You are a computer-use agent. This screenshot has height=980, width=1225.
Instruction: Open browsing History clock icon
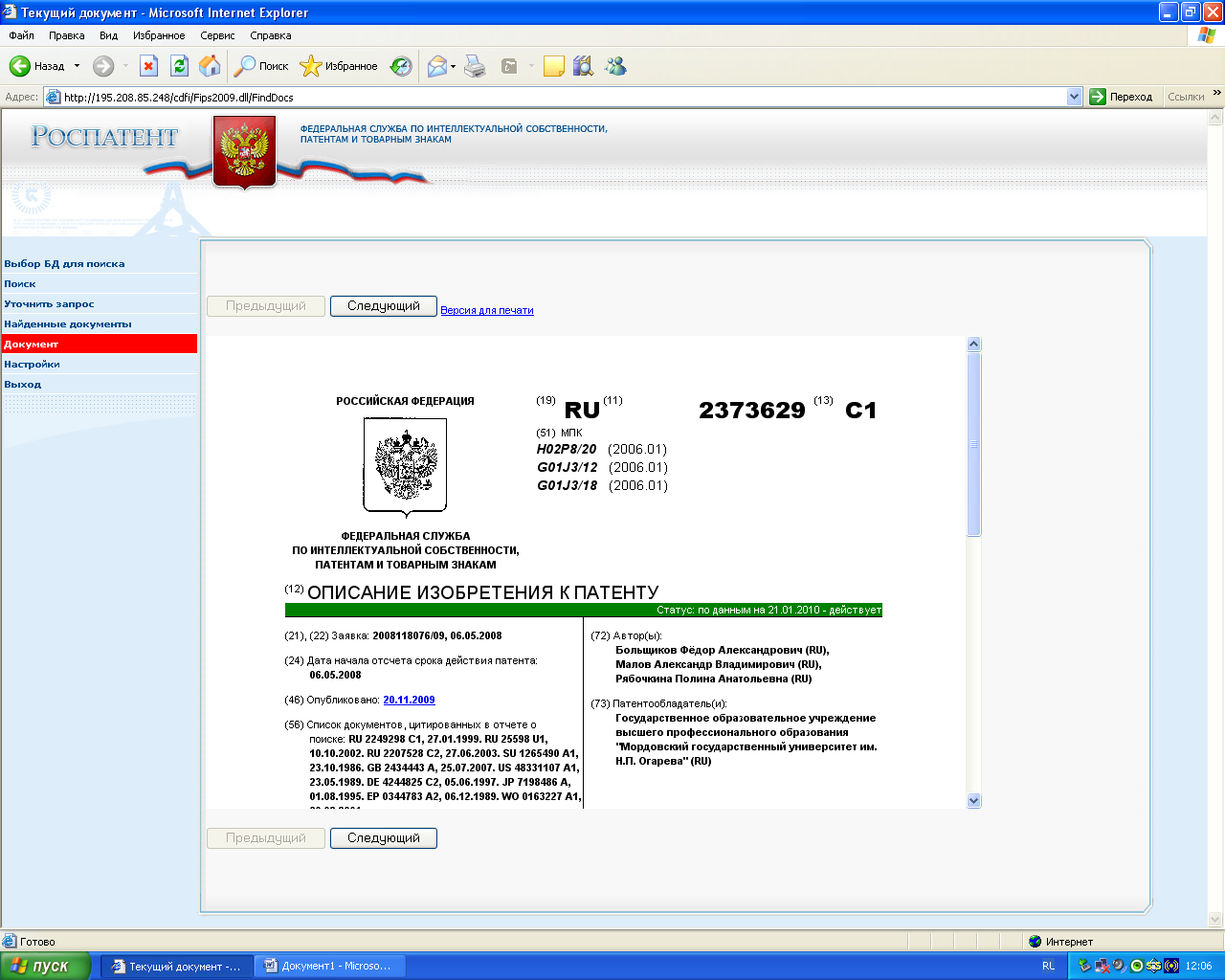click(x=402, y=66)
